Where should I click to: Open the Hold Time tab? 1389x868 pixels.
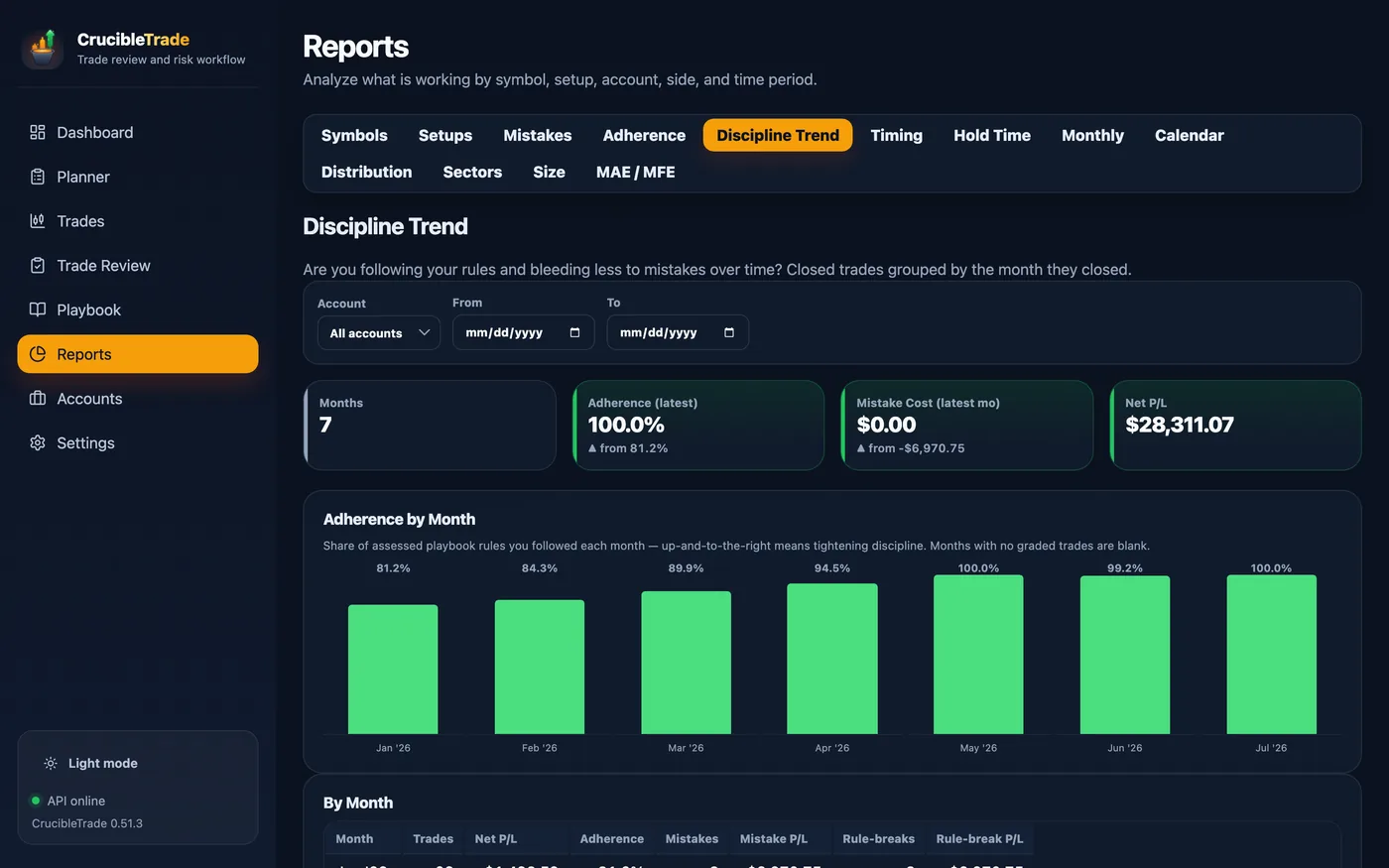[x=992, y=135]
